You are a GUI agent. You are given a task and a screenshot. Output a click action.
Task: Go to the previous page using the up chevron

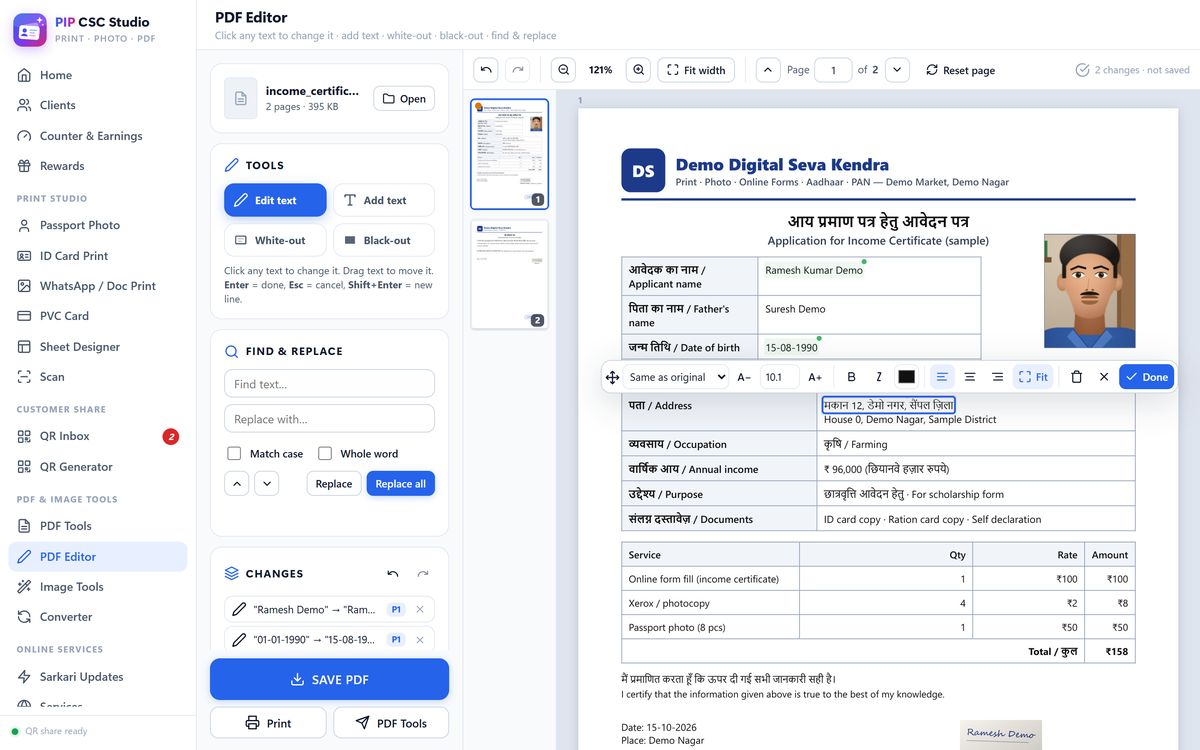click(x=768, y=70)
